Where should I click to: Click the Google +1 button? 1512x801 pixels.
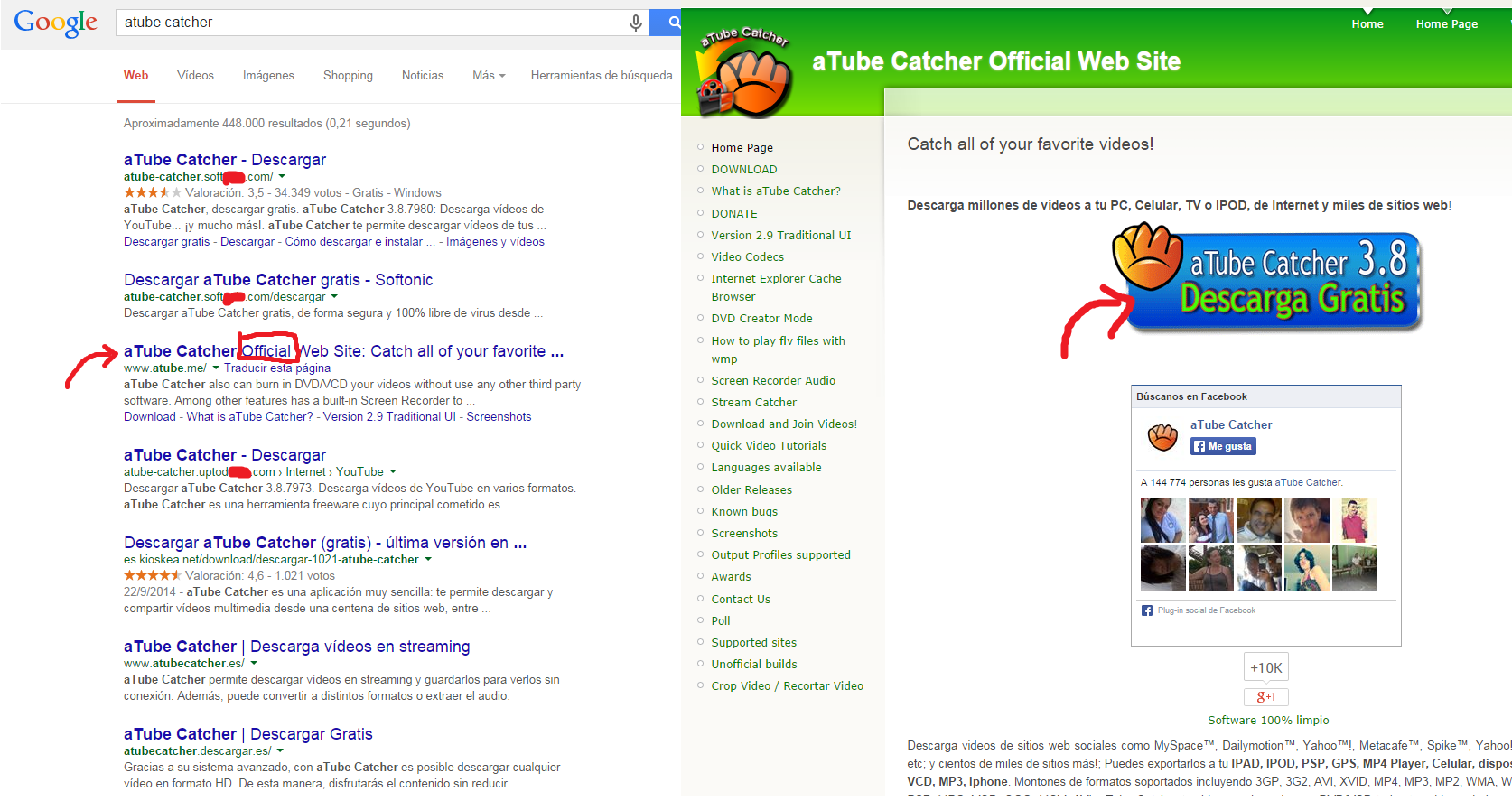tap(1266, 697)
